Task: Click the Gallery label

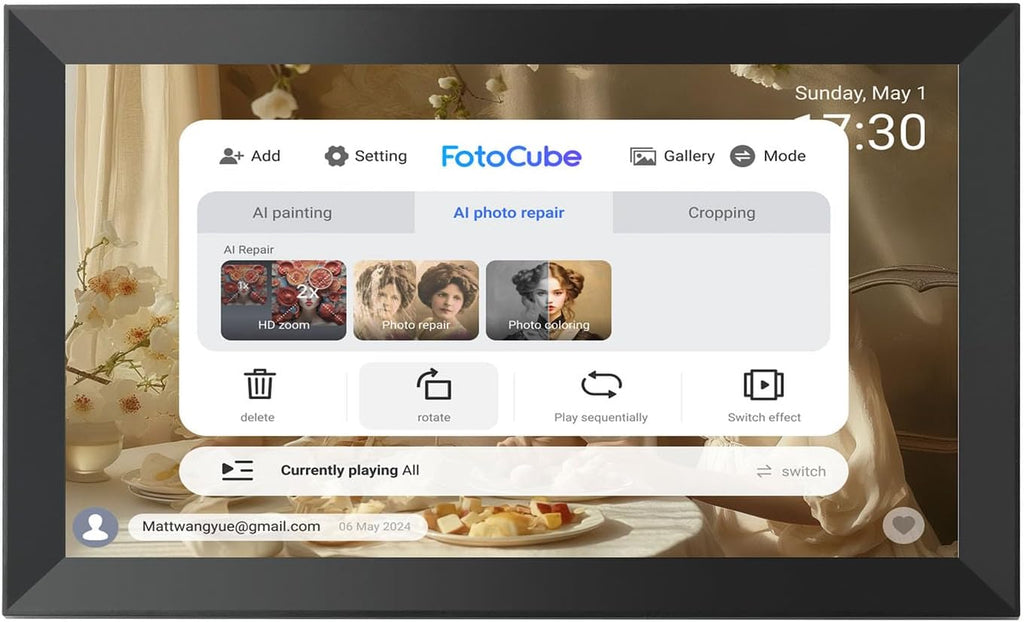Action: click(x=689, y=156)
